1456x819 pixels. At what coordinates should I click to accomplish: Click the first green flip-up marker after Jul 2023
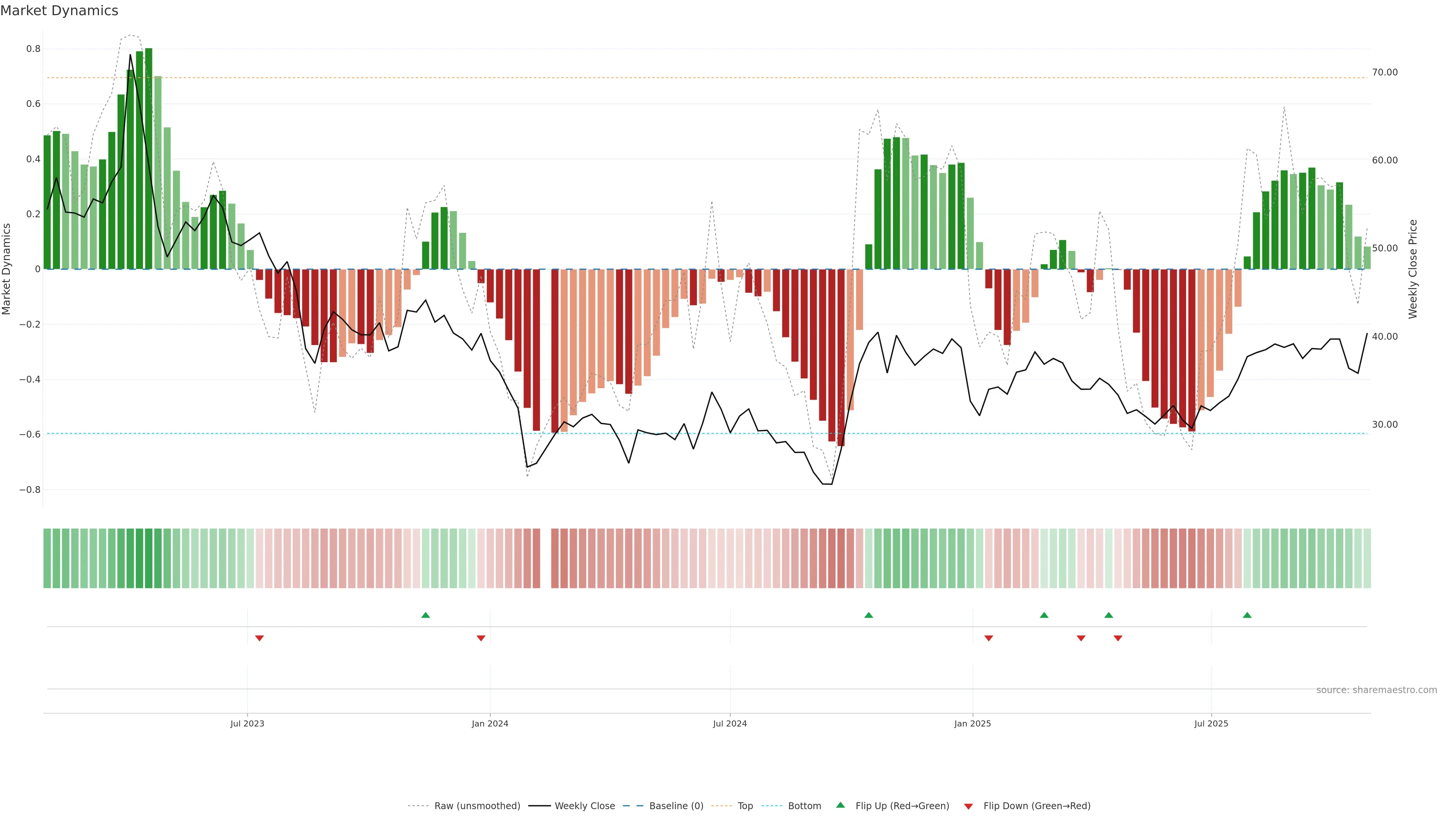click(x=425, y=615)
